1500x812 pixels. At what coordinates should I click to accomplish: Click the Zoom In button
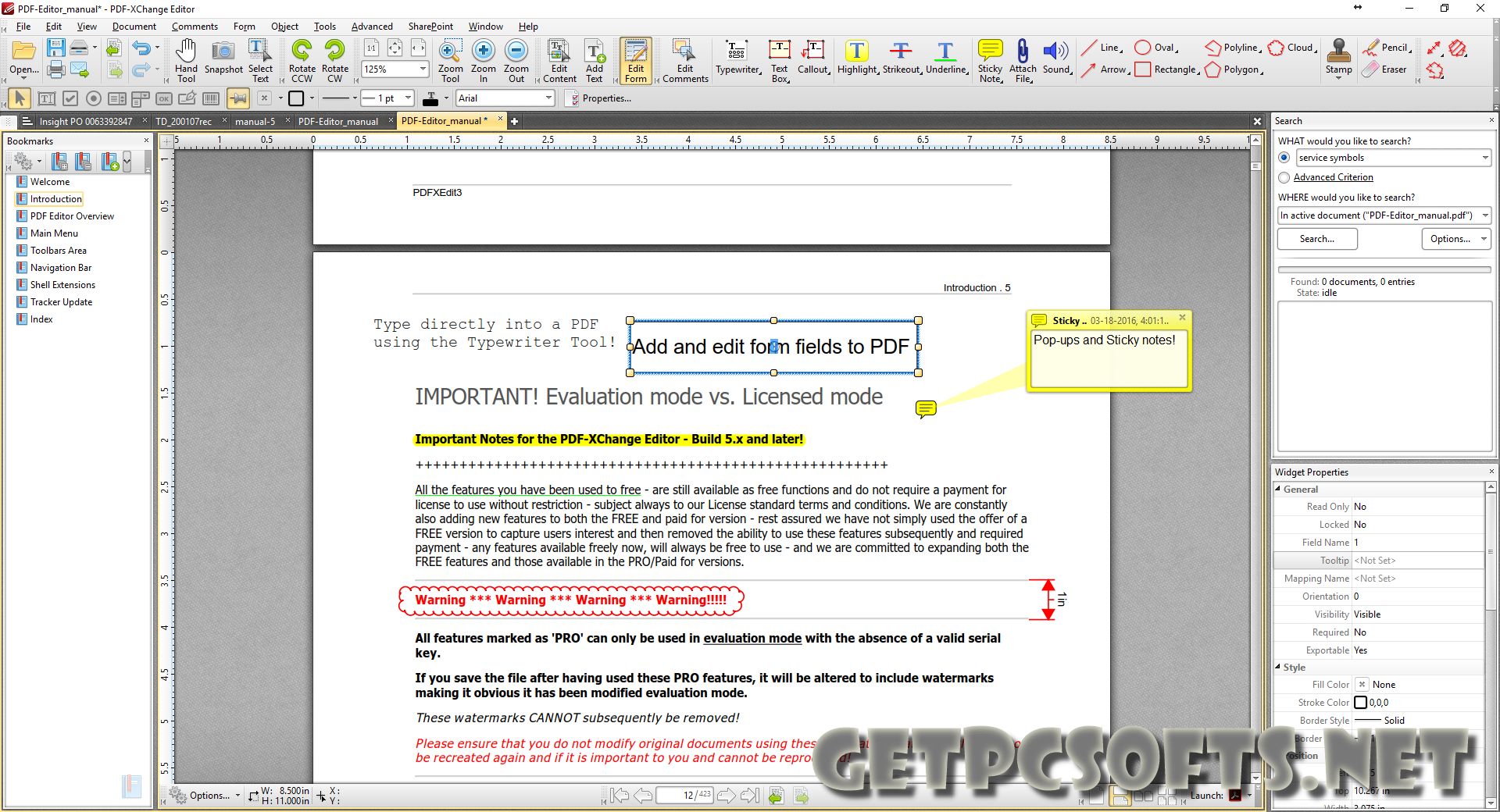(x=484, y=60)
